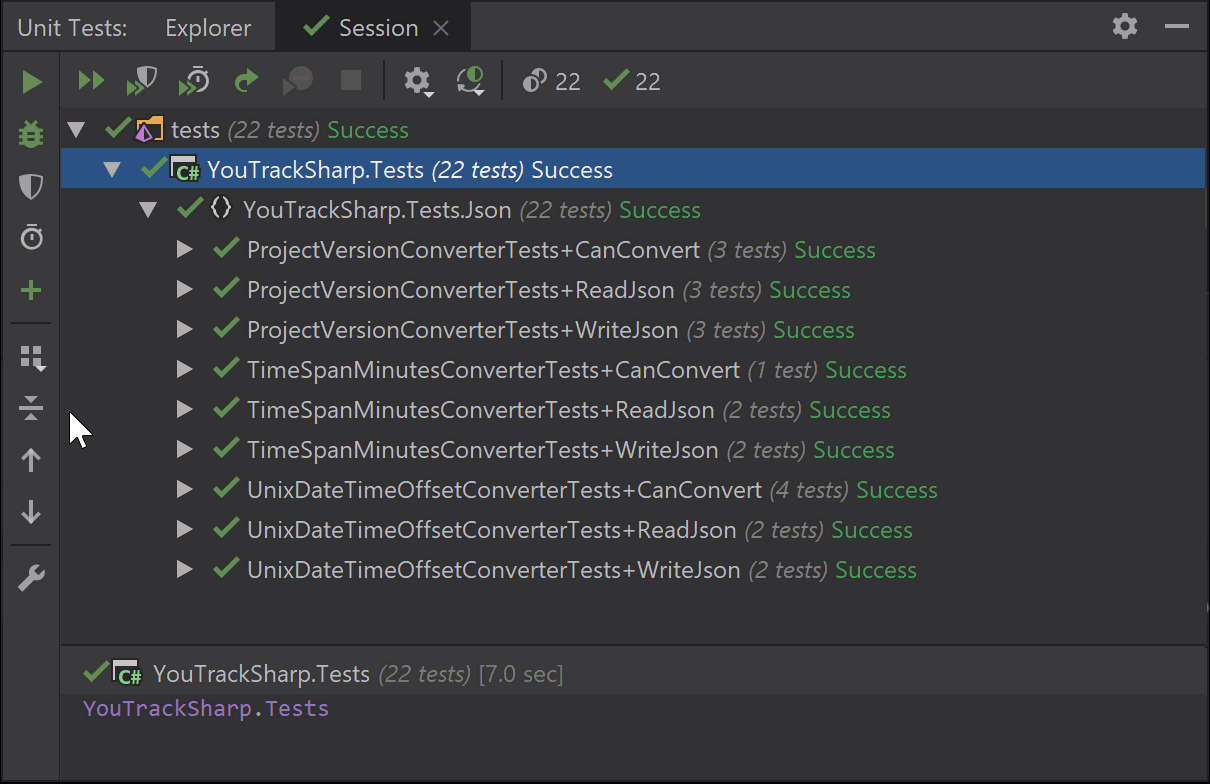Cover unit tests using left shield icon
1210x784 pixels.
pos(32,186)
